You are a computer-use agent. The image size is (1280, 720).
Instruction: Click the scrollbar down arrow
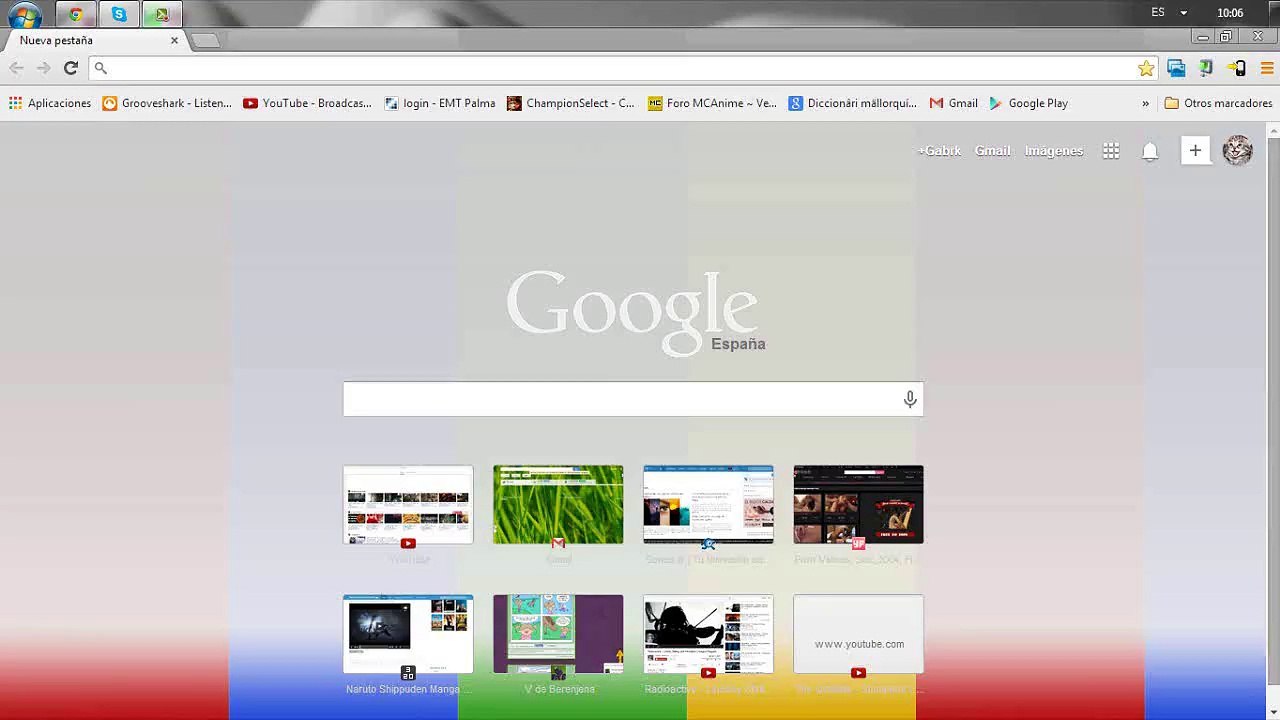click(x=1273, y=712)
